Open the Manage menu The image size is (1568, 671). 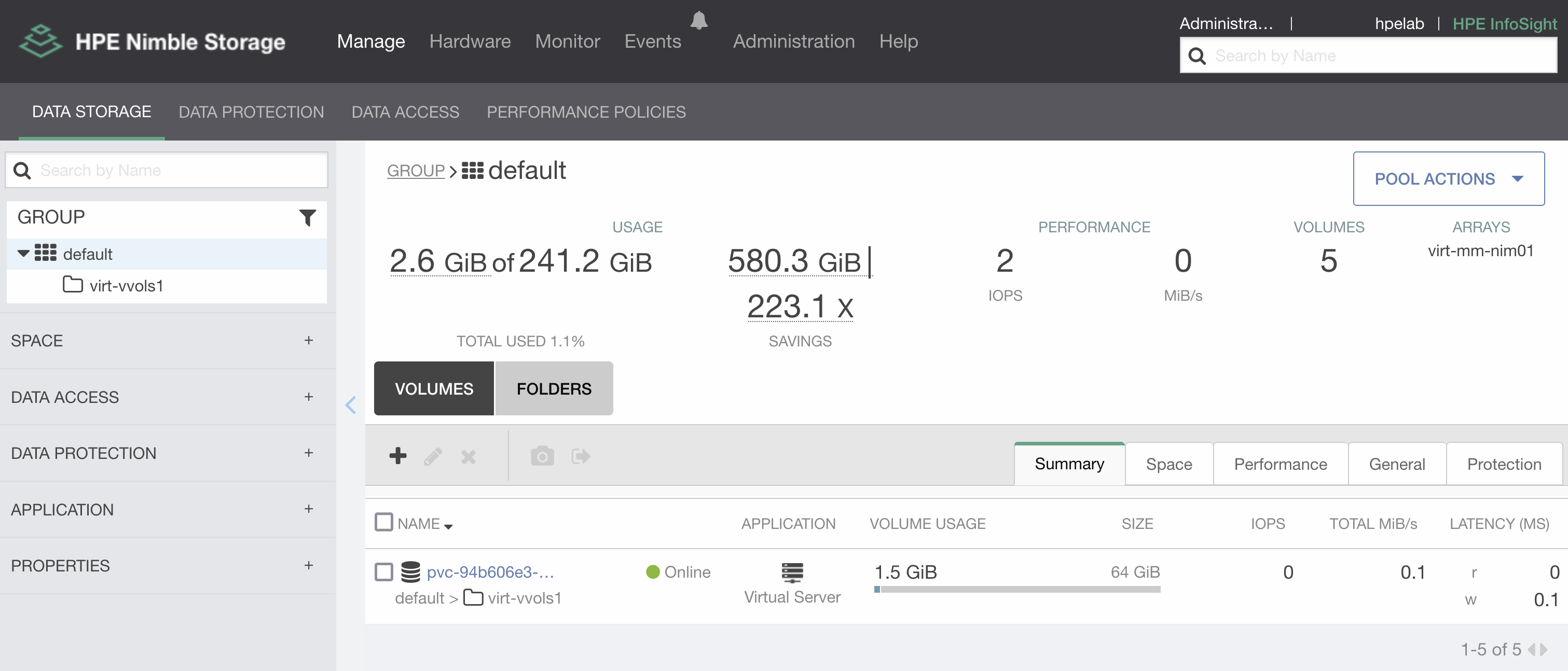[x=370, y=41]
